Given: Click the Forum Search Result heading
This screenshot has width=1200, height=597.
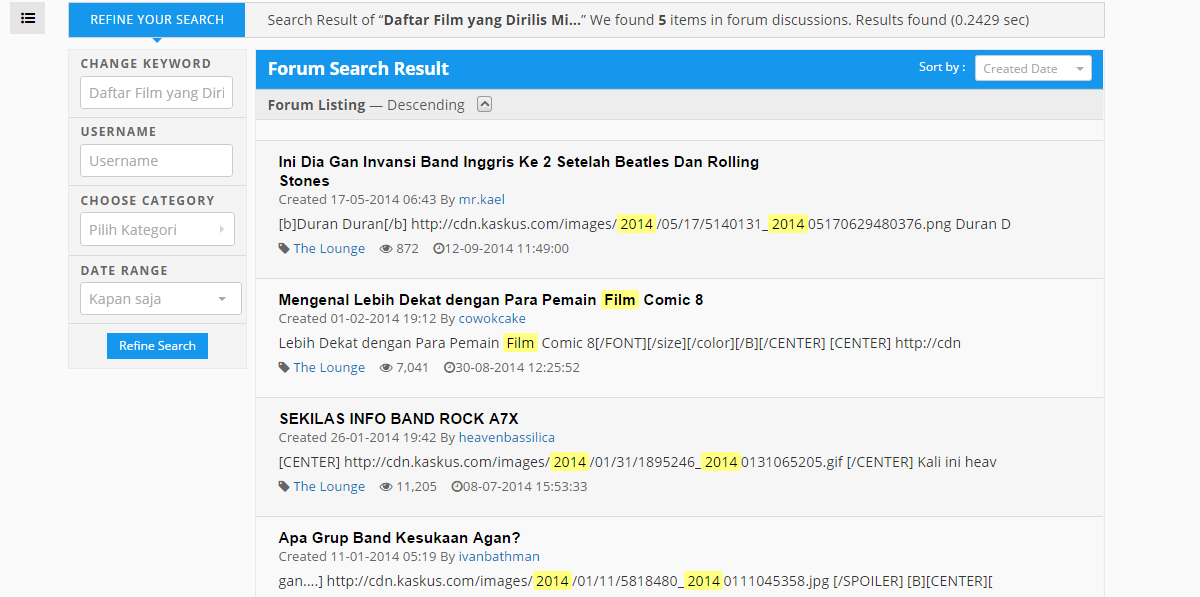Looking at the screenshot, I should click(358, 69).
